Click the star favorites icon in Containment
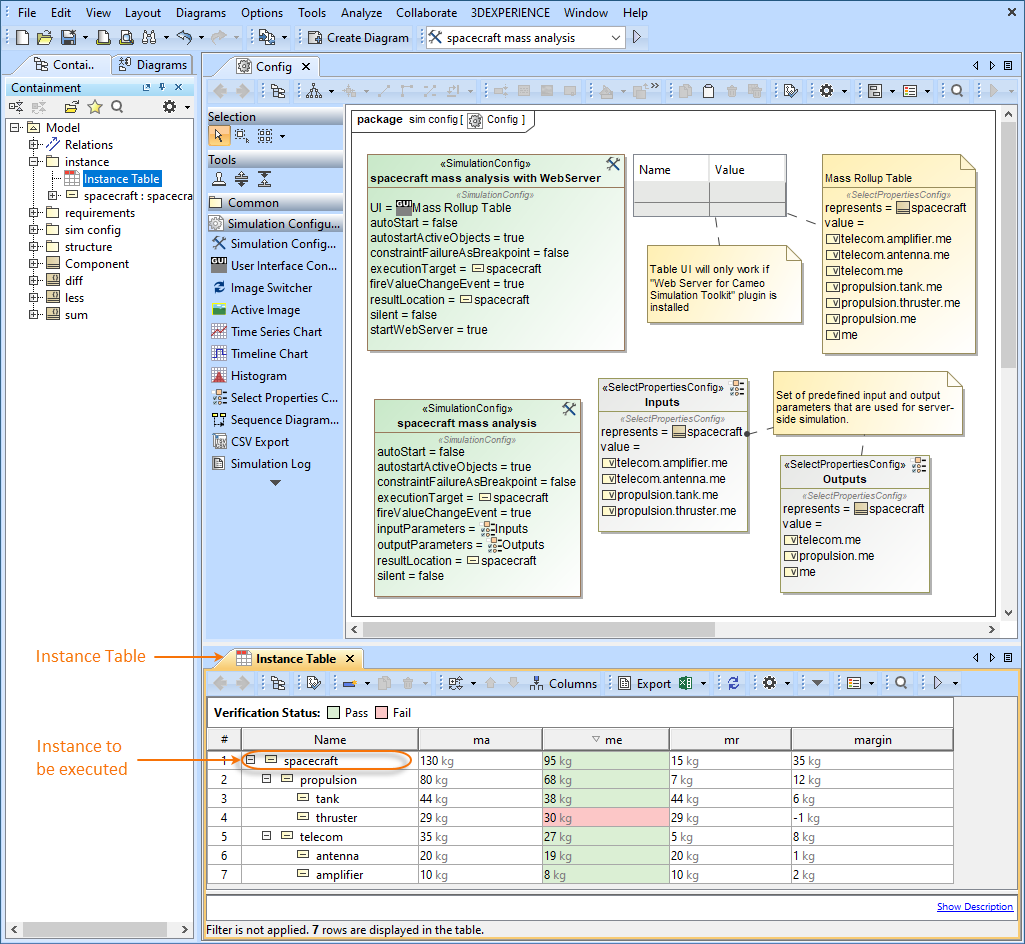The image size is (1025, 944). click(95, 107)
